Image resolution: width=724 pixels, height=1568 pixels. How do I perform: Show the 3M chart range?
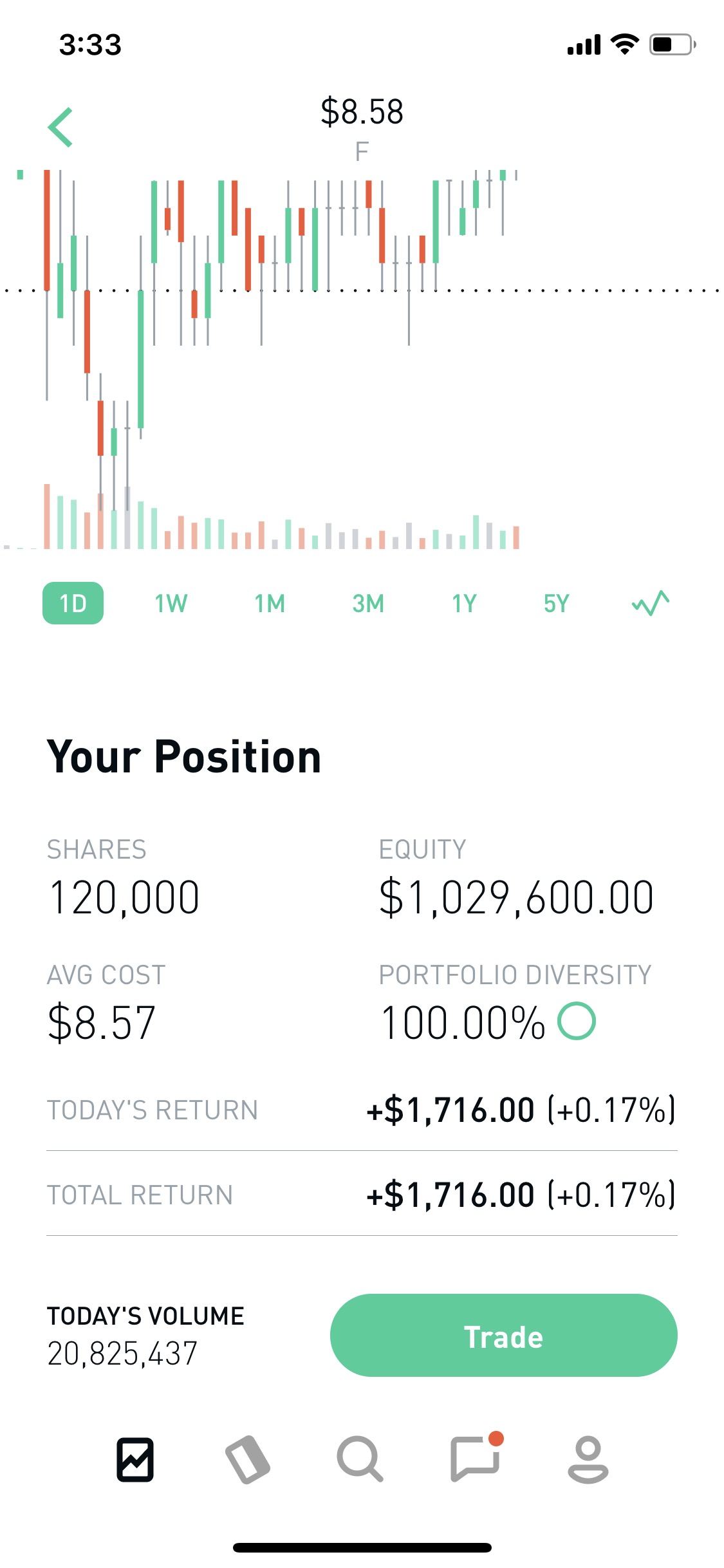pos(368,603)
